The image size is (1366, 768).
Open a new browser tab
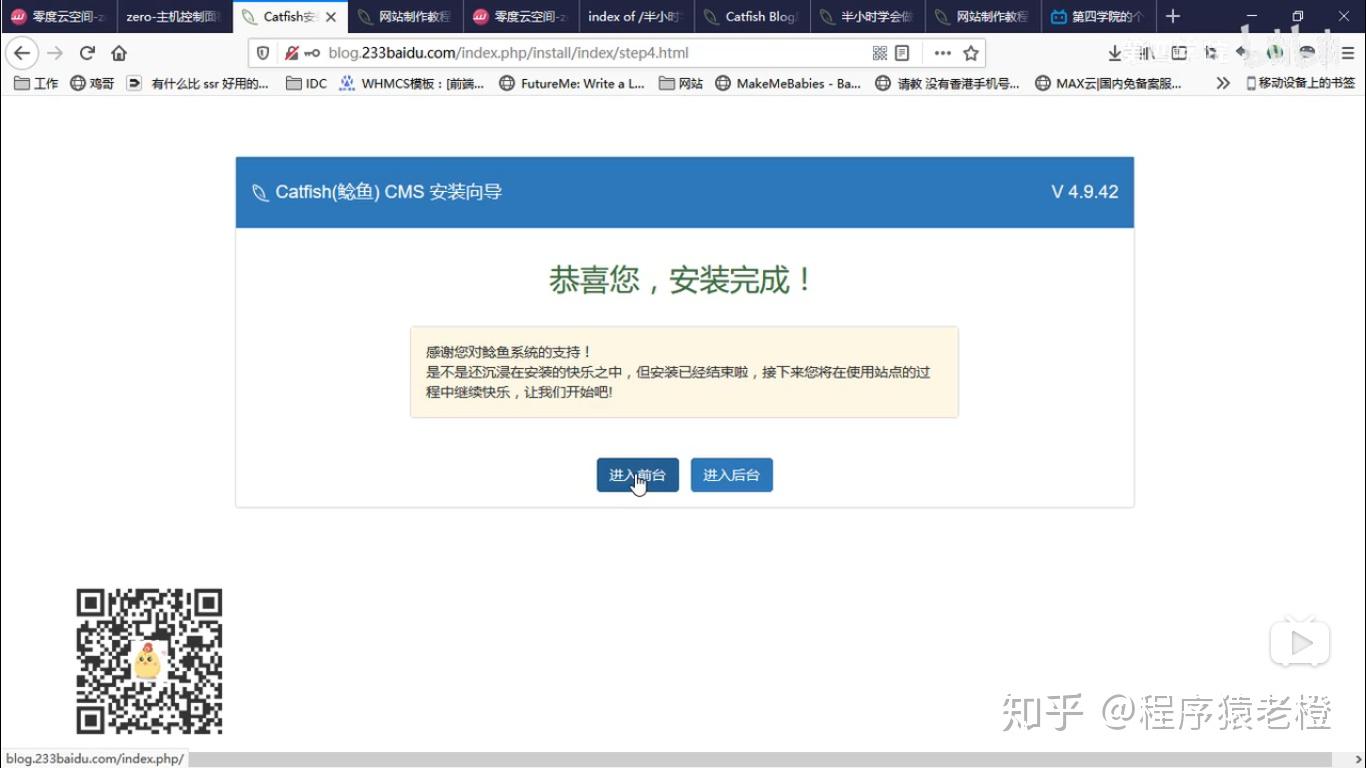1173,16
